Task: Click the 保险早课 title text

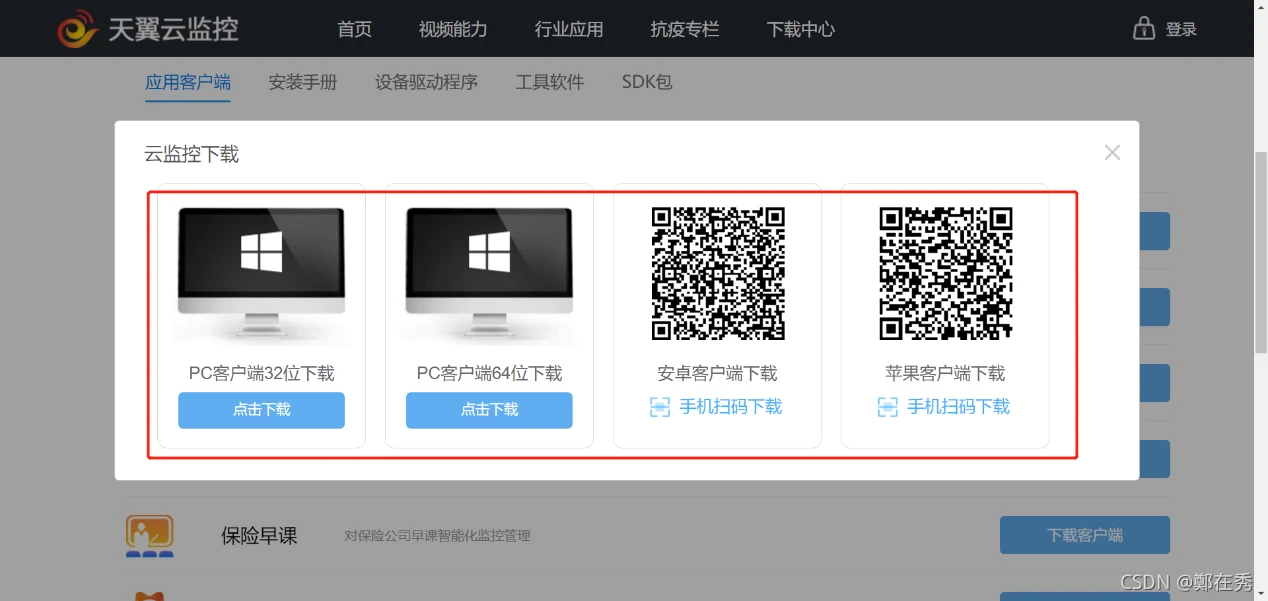Action: coord(259,536)
